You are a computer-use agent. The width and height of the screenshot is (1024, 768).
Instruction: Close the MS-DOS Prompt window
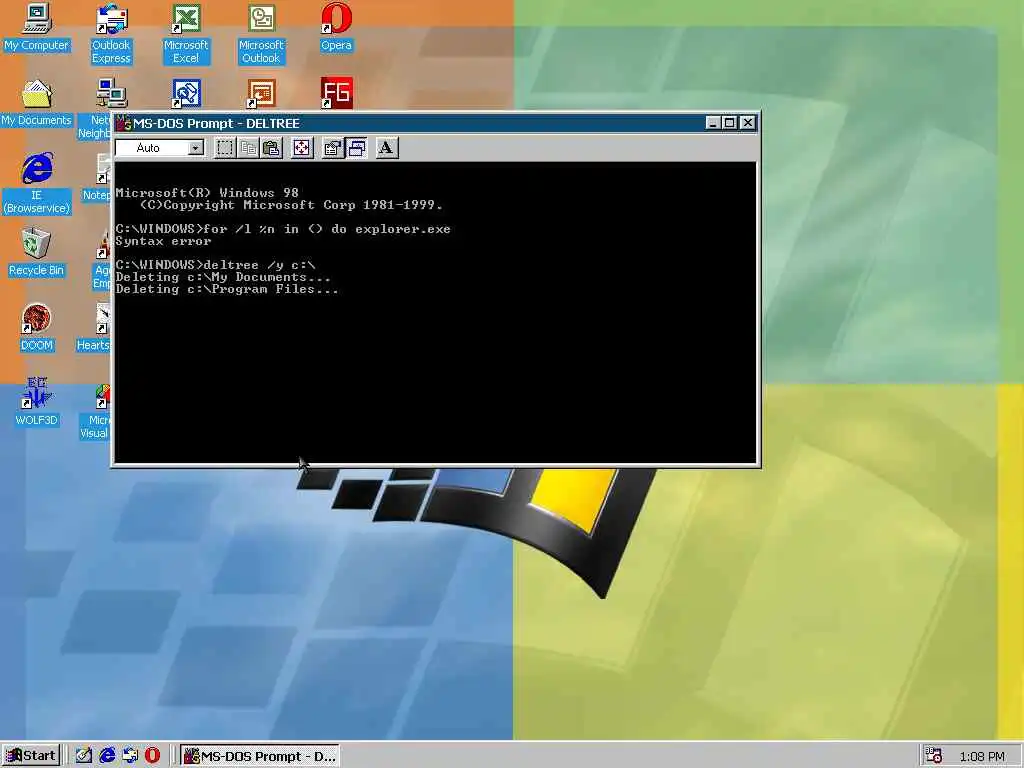tap(748, 123)
